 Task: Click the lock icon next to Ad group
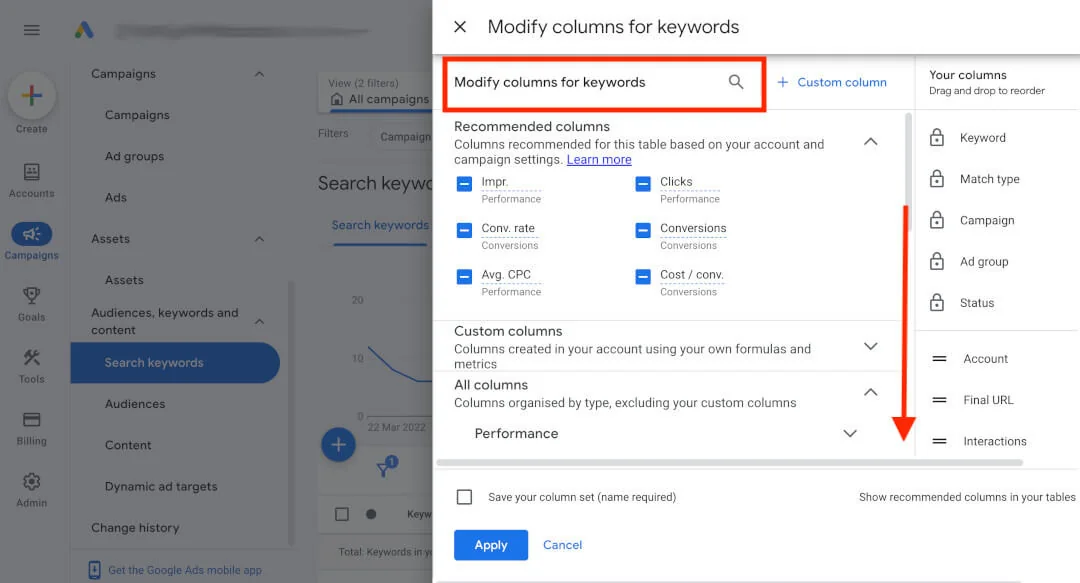coord(937,261)
